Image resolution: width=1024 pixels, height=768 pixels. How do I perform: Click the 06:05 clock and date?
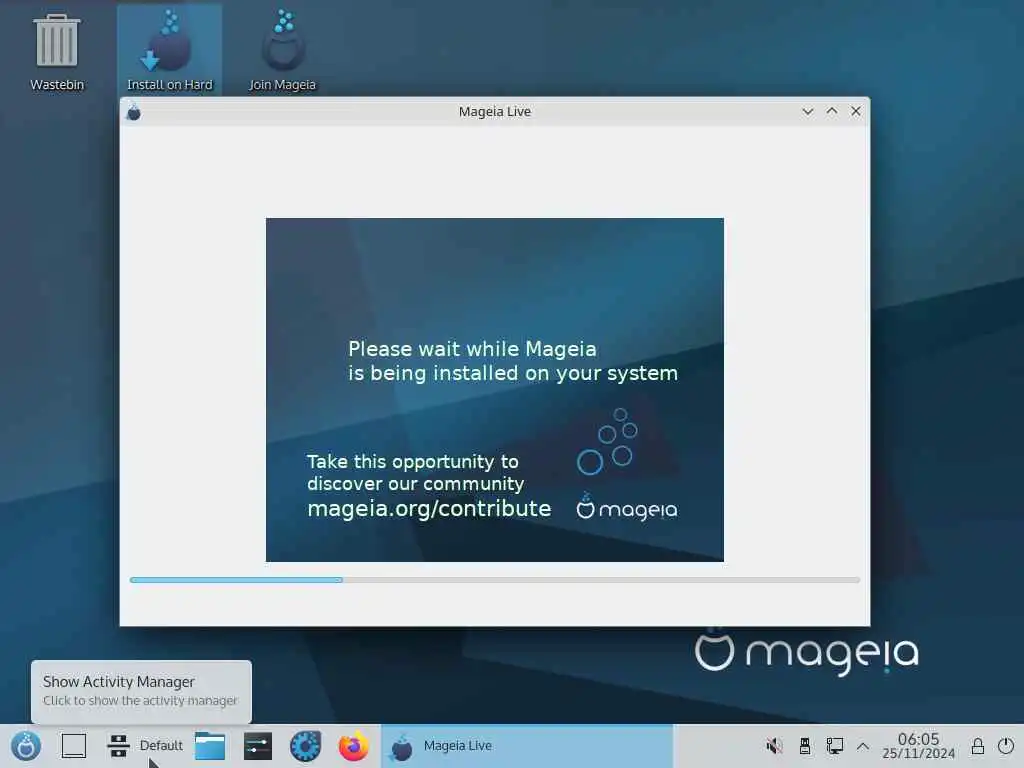[918, 746]
